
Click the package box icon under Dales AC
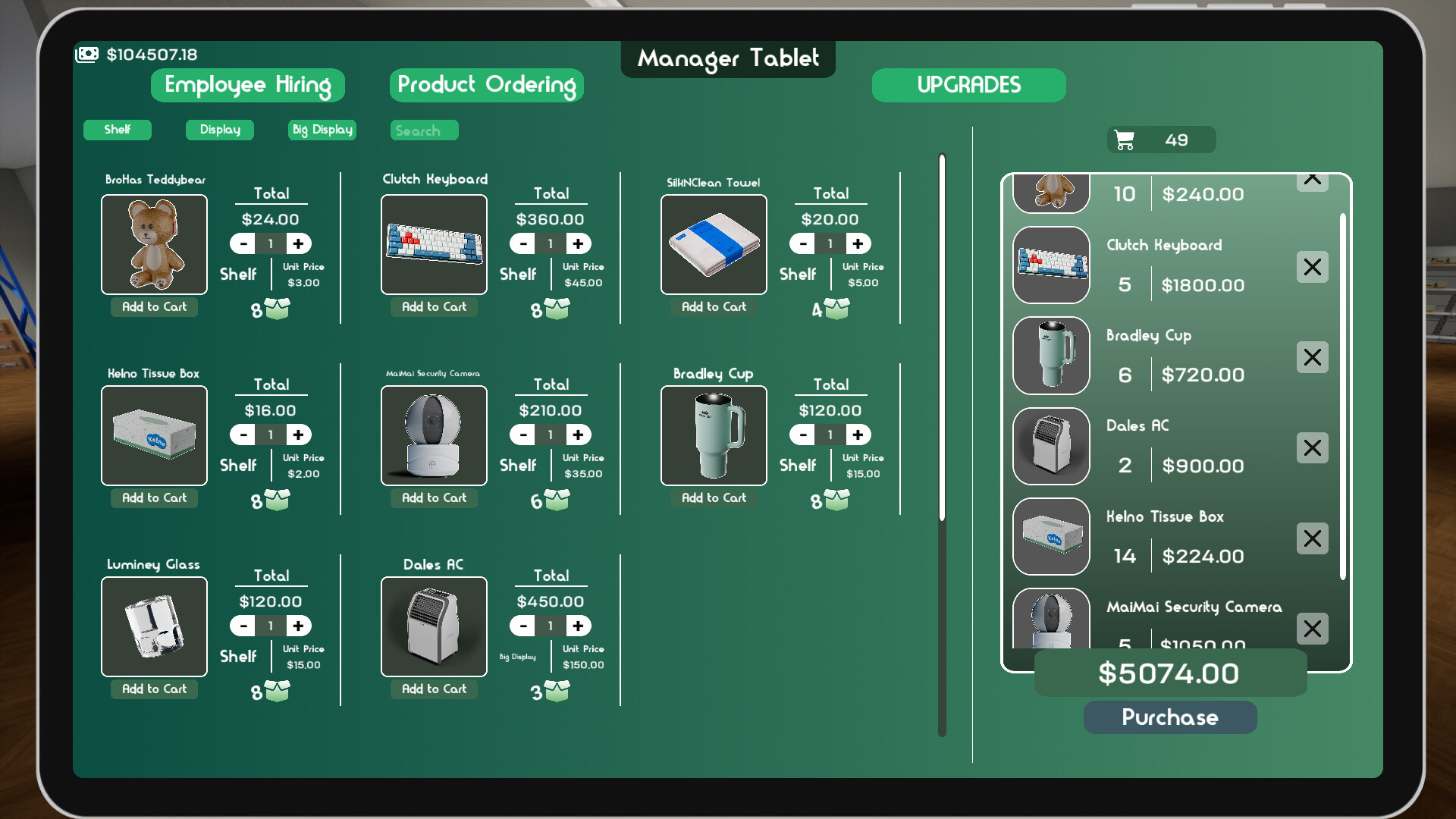tap(558, 690)
